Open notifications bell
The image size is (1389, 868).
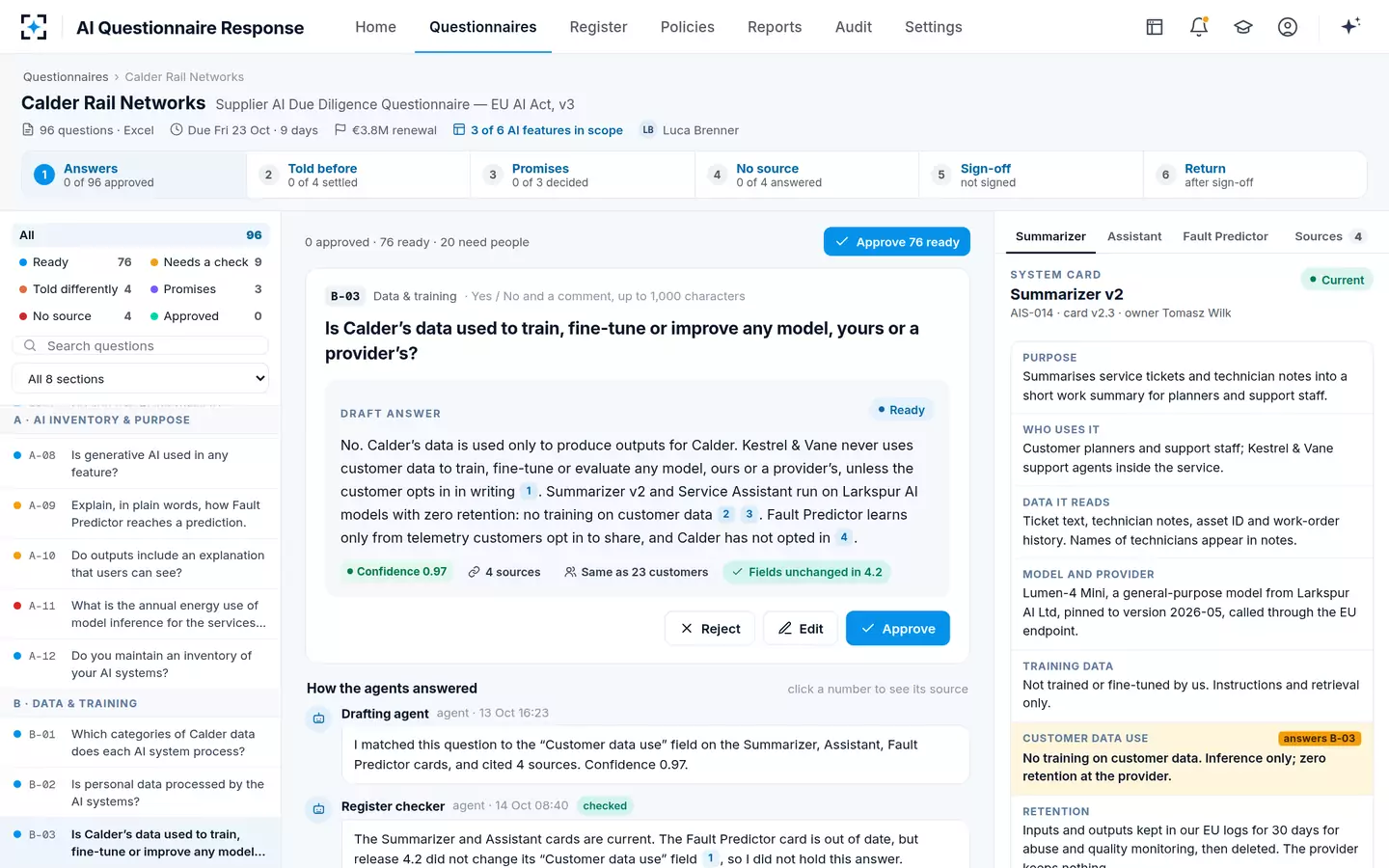1199,27
